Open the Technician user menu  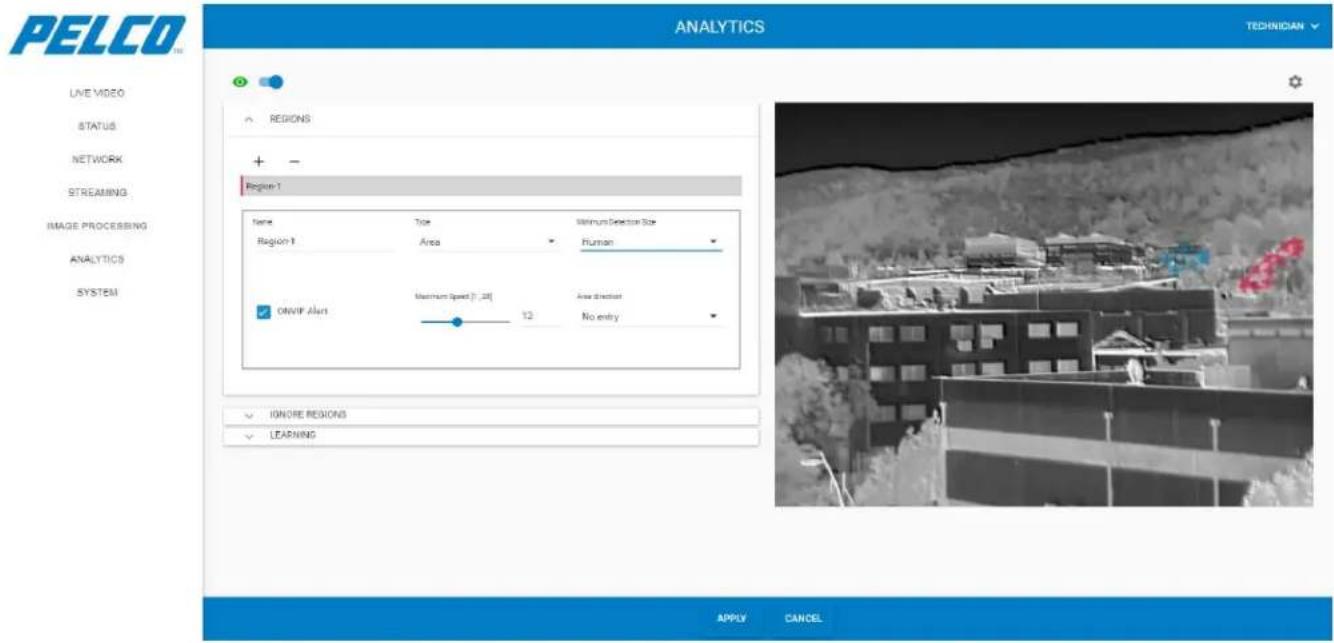click(x=1282, y=27)
